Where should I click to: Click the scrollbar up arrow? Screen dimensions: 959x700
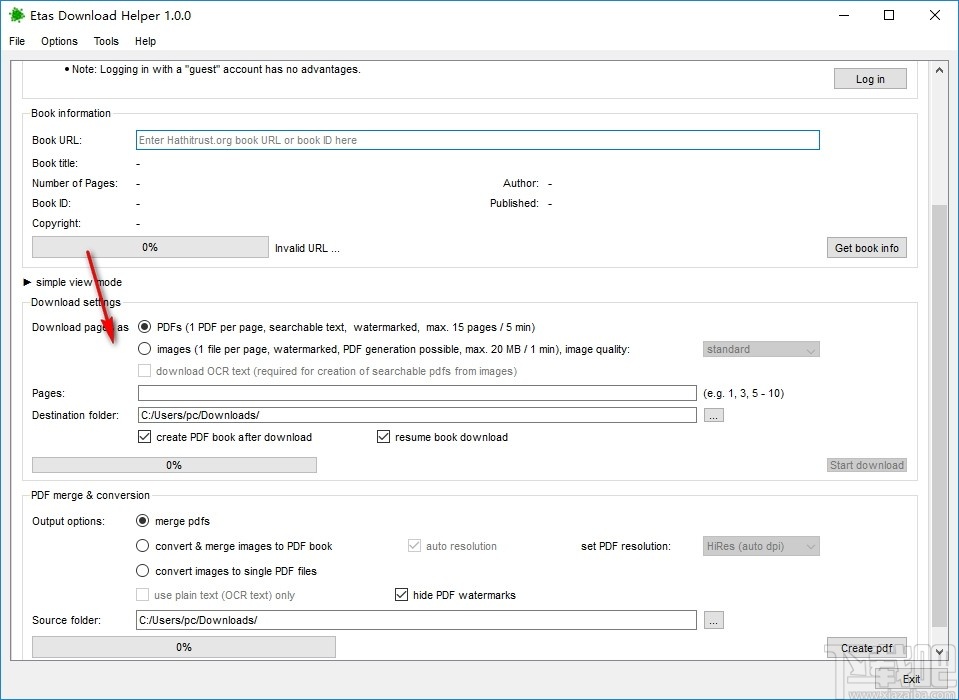(x=939, y=69)
